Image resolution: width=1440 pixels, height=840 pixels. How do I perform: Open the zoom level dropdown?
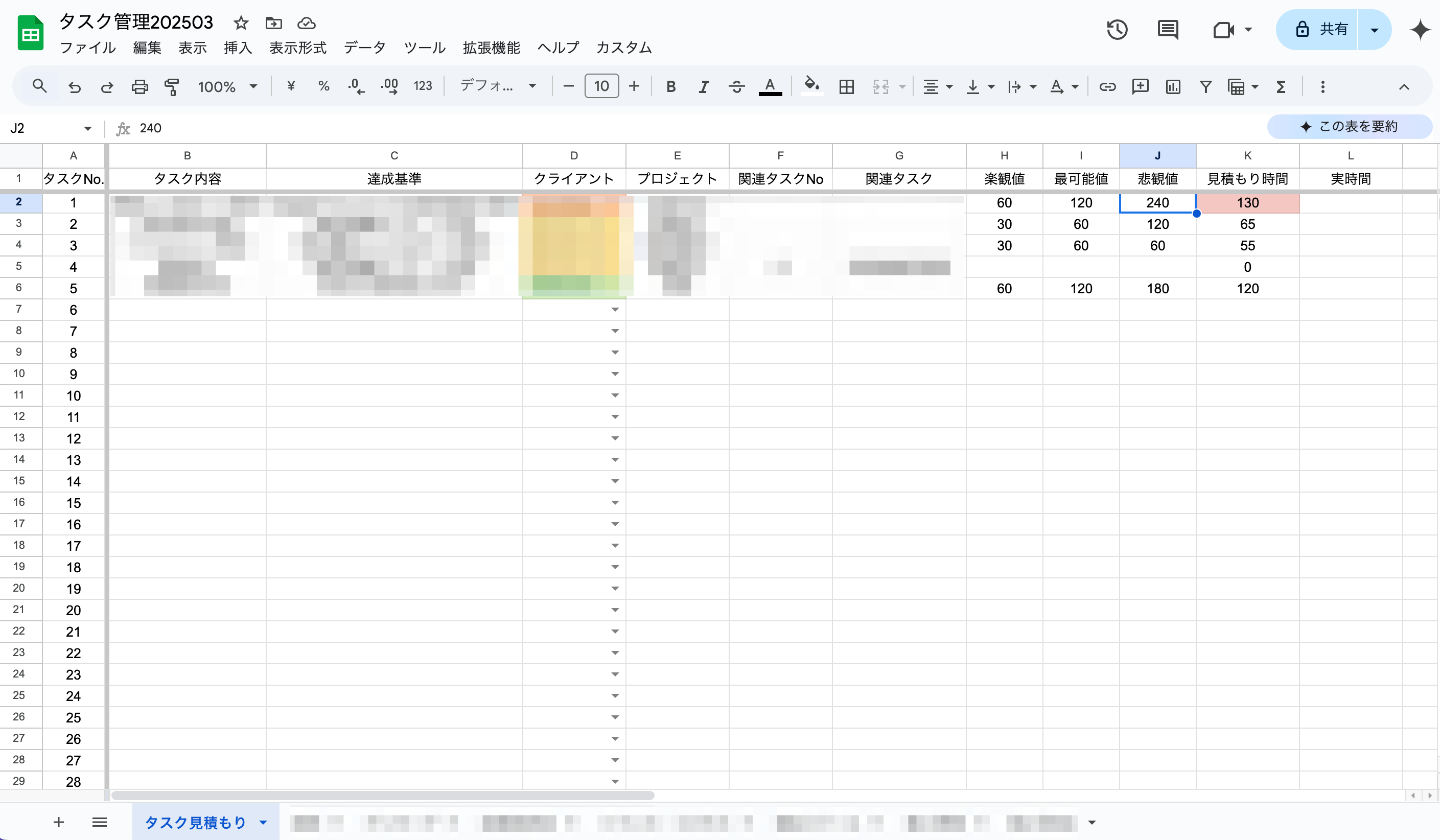click(x=227, y=86)
